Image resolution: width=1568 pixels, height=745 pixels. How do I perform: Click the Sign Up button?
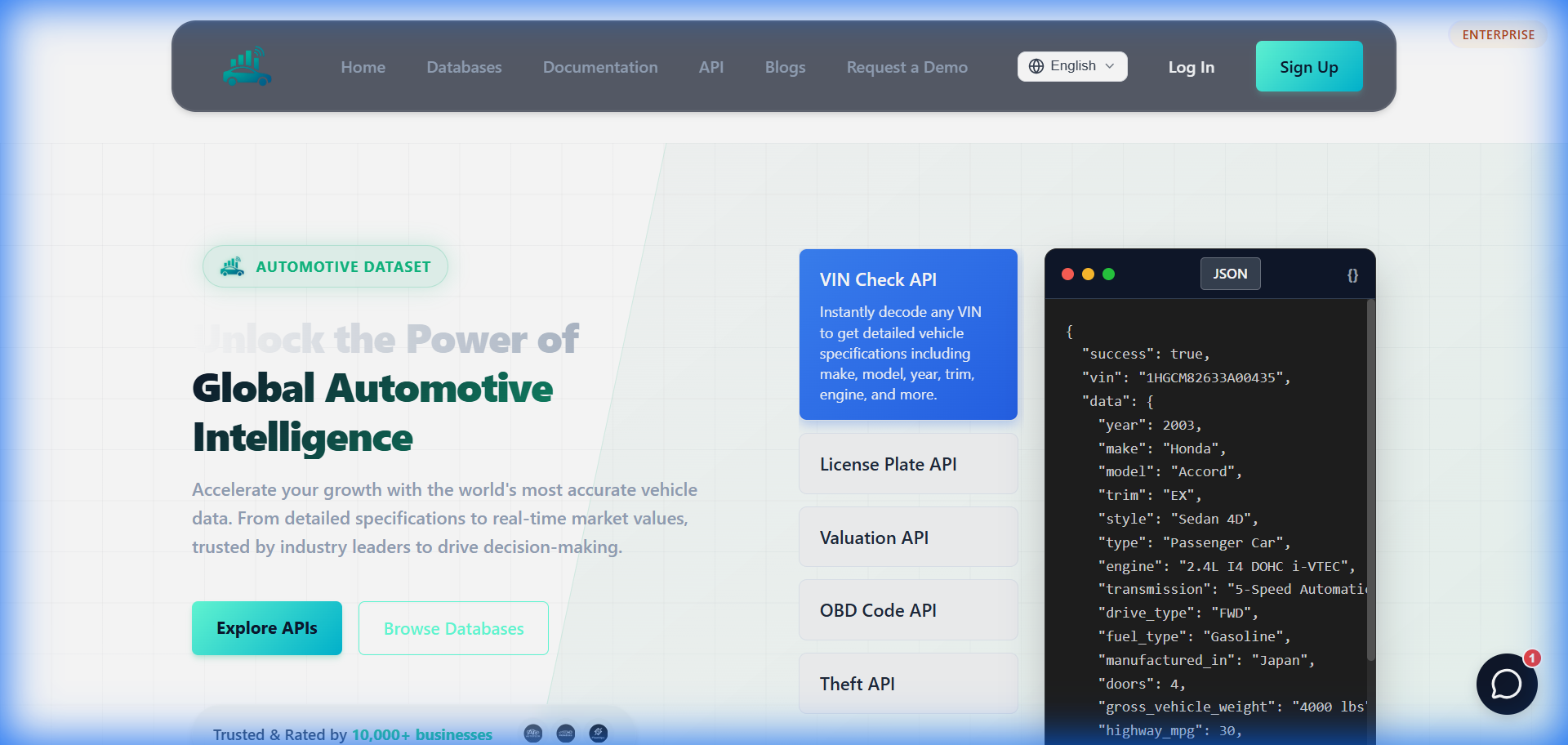click(1308, 66)
